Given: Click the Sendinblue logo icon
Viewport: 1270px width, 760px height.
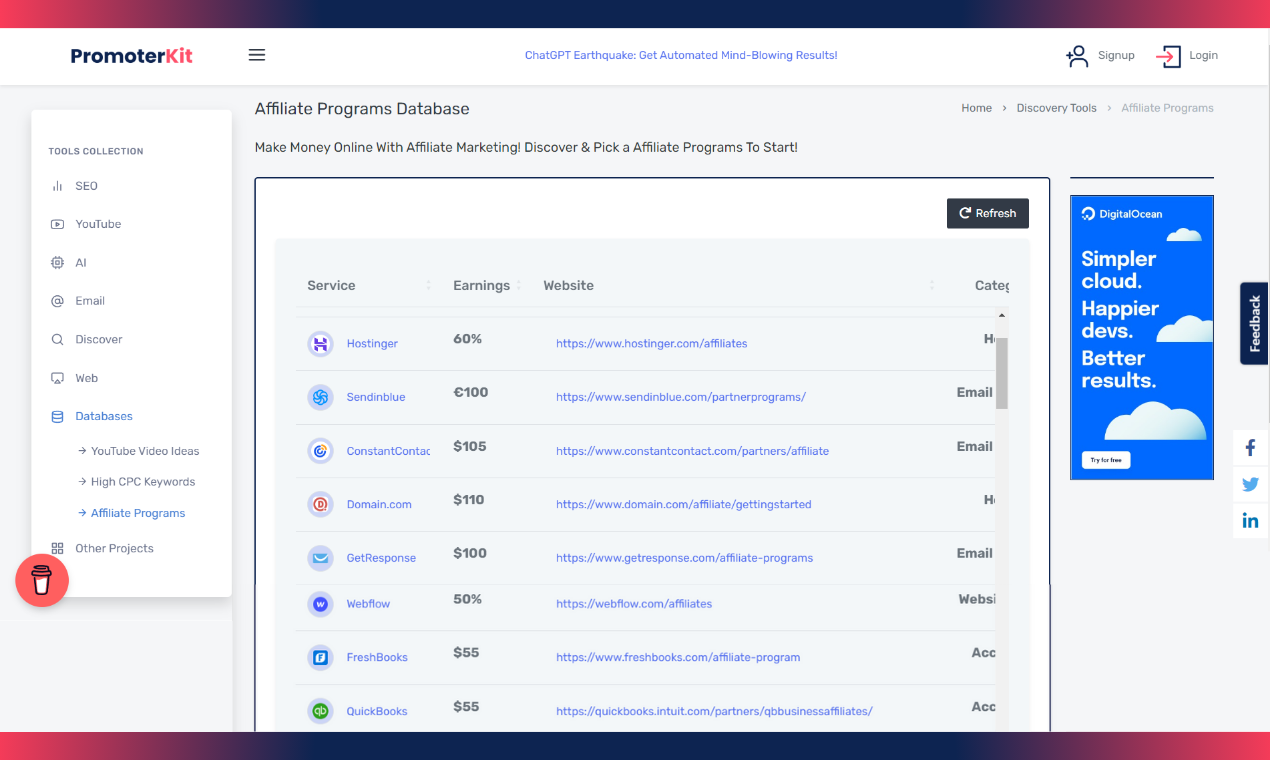Looking at the screenshot, I should point(320,397).
